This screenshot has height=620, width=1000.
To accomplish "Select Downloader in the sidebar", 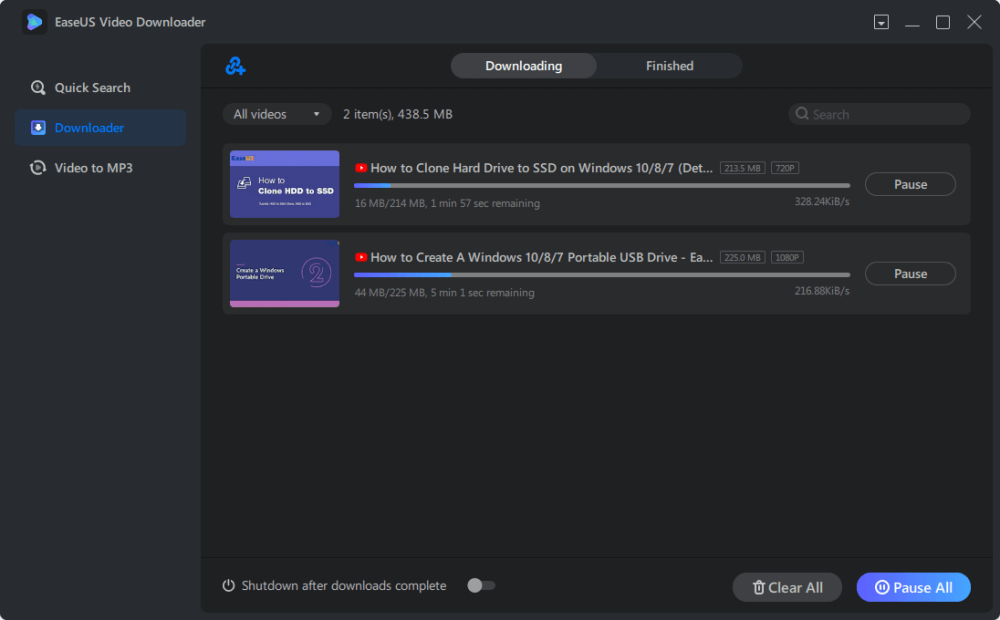I will coord(89,128).
